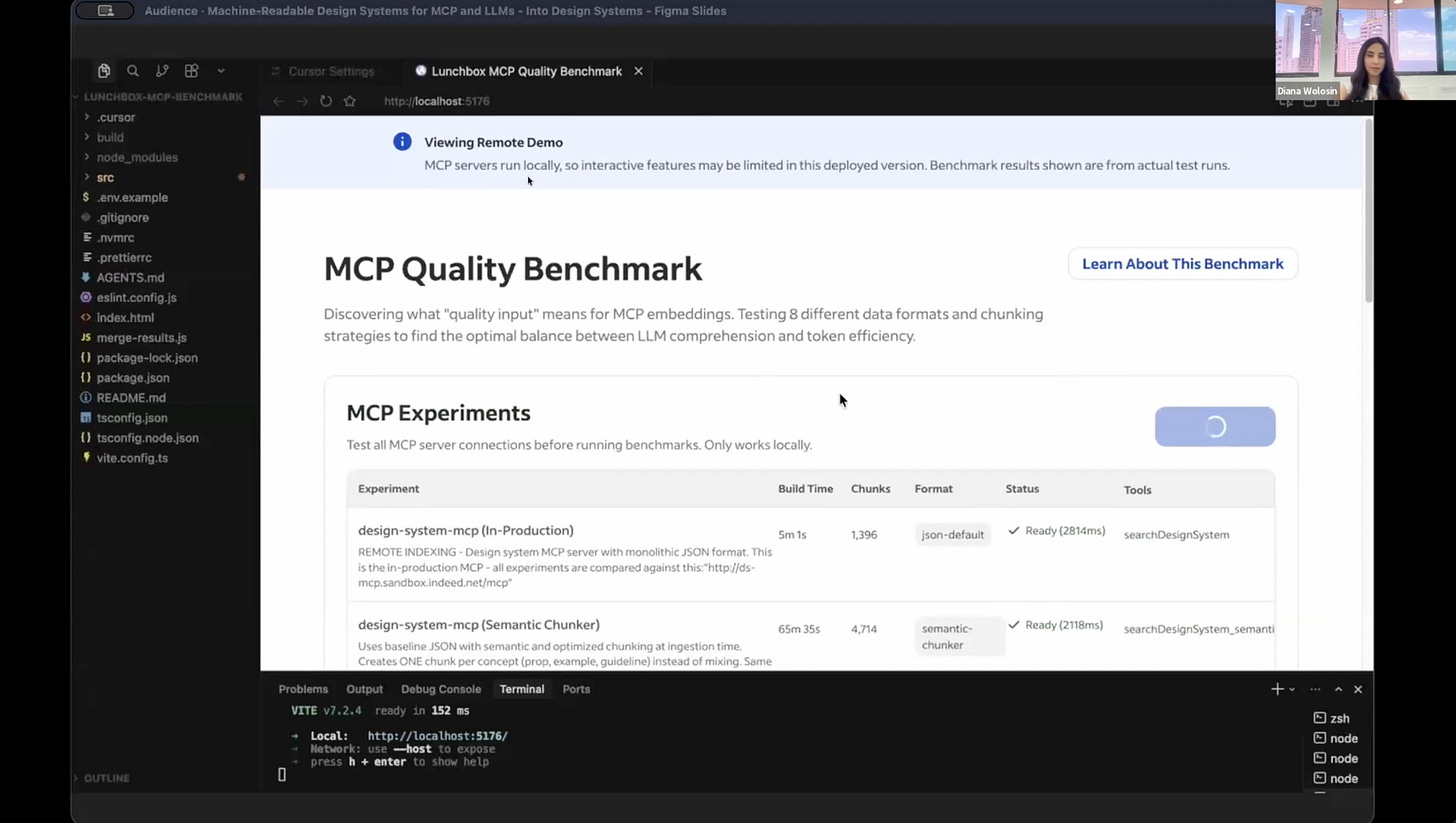
Task: Open tsconfig.json file
Action: (x=132, y=417)
